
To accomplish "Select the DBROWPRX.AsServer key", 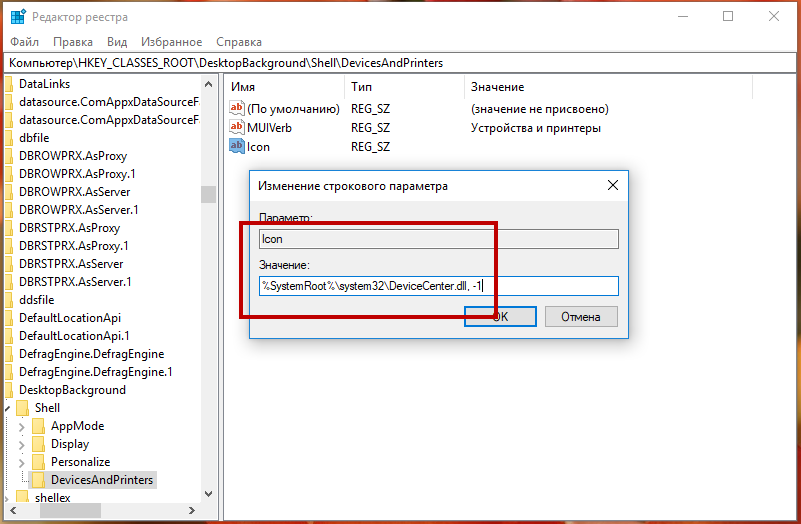I will click(75, 192).
